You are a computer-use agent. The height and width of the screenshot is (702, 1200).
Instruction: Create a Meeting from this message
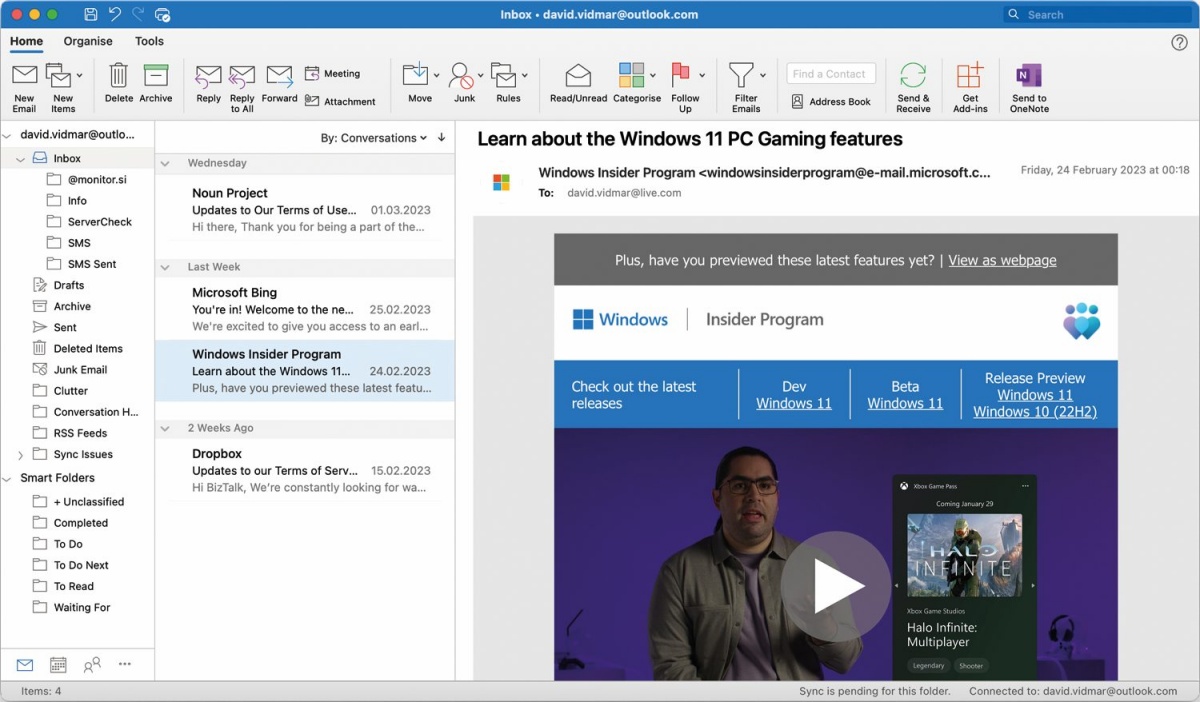(x=332, y=74)
